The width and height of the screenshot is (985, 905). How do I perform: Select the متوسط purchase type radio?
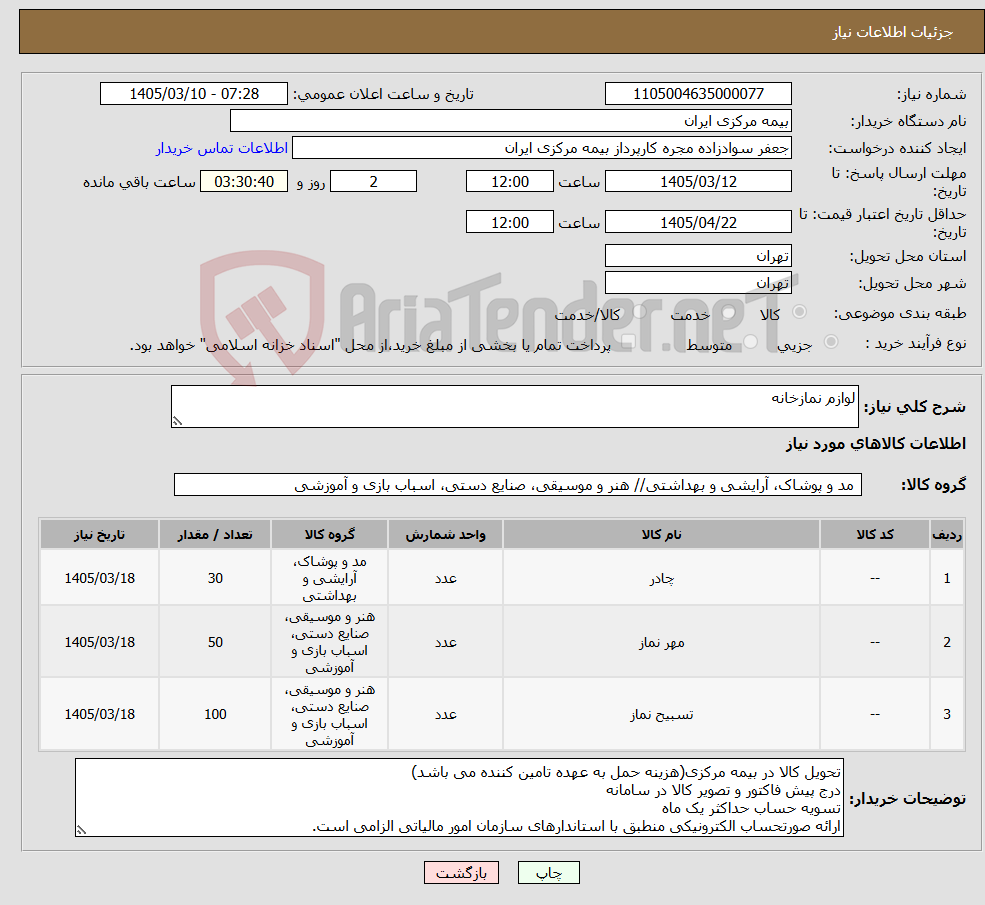click(x=751, y=342)
